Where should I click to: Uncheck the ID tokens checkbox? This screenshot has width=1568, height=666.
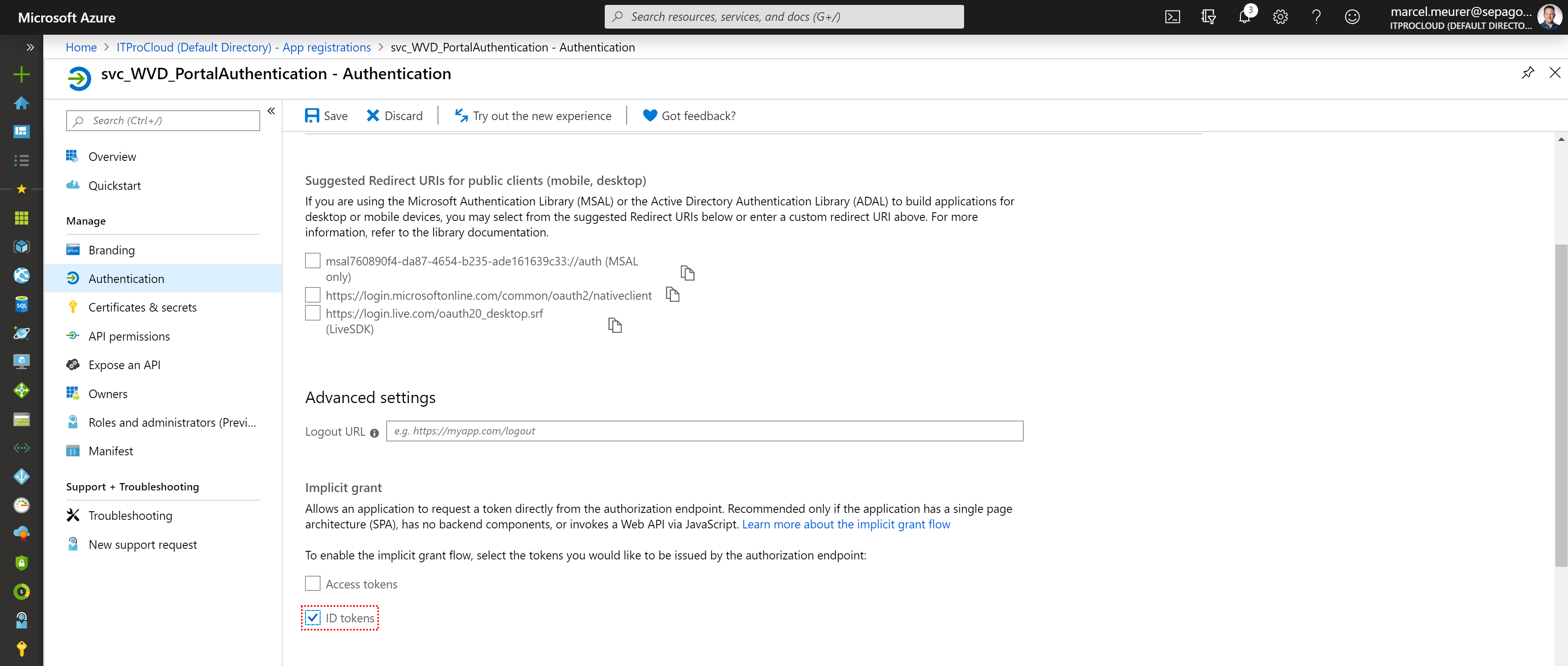(312, 617)
